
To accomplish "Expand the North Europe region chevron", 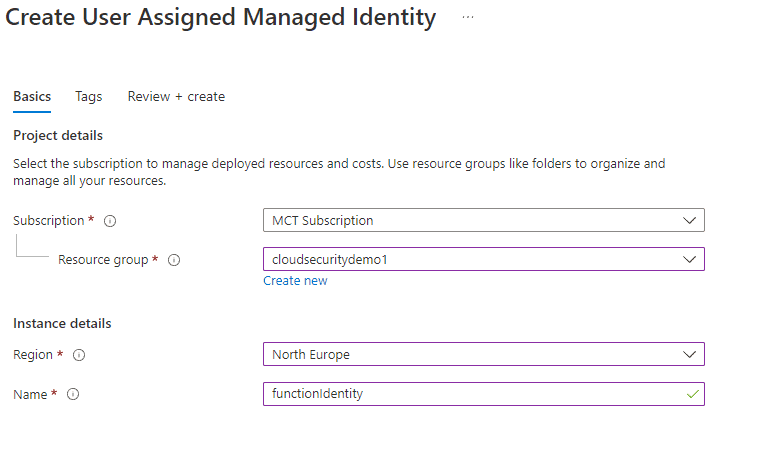I will click(689, 354).
